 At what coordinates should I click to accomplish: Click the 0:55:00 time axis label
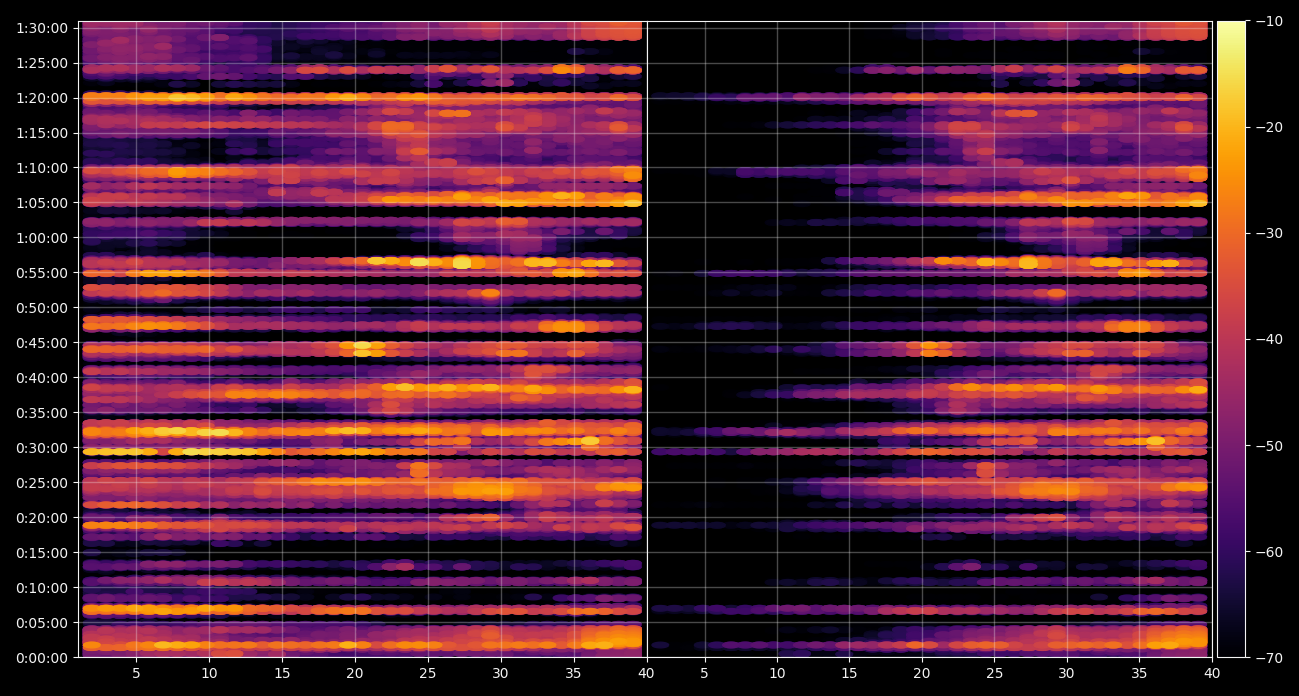coord(42,273)
